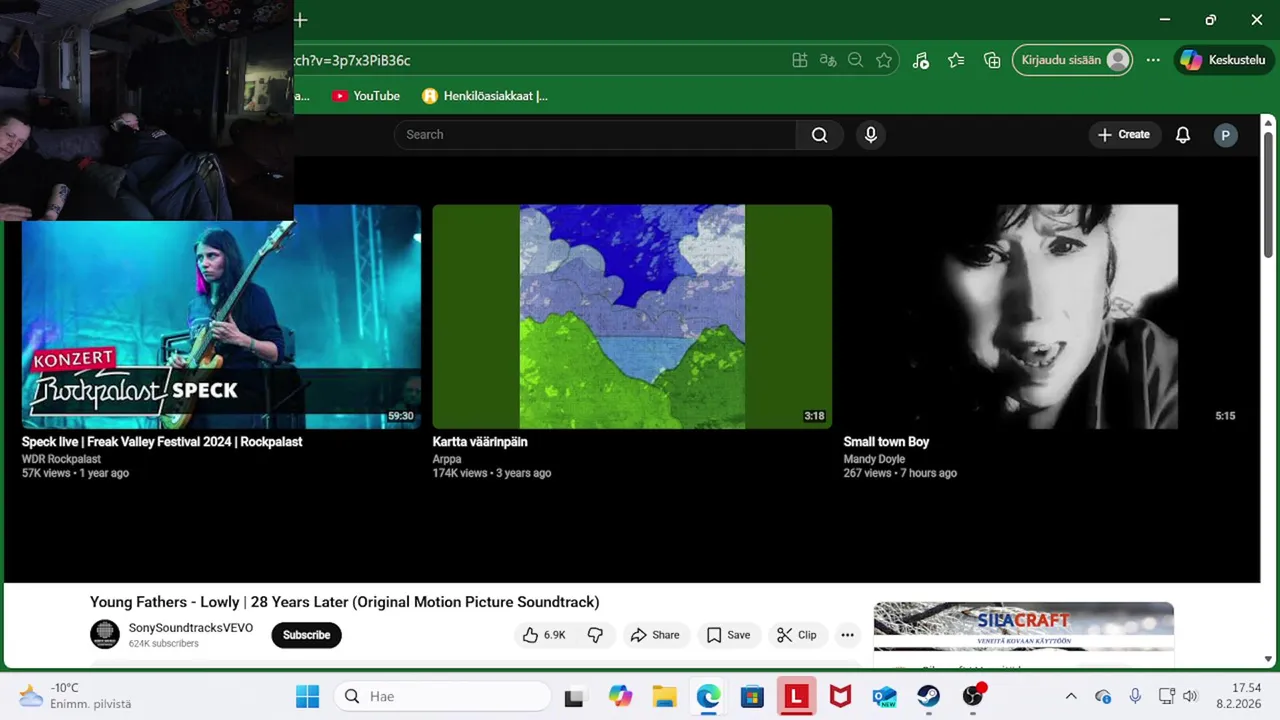
Task: Share the Young Fathers video
Action: click(655, 635)
